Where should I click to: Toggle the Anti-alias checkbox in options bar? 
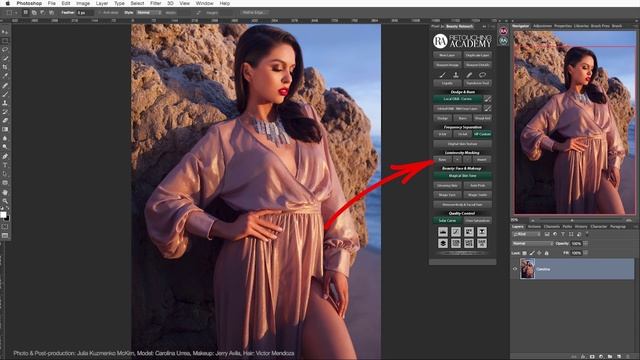click(x=100, y=13)
